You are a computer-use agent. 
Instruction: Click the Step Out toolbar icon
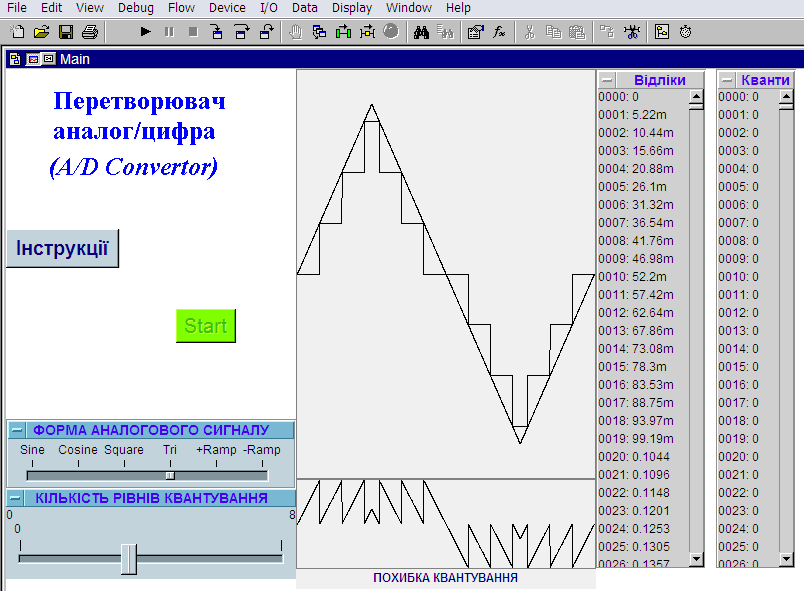point(266,32)
